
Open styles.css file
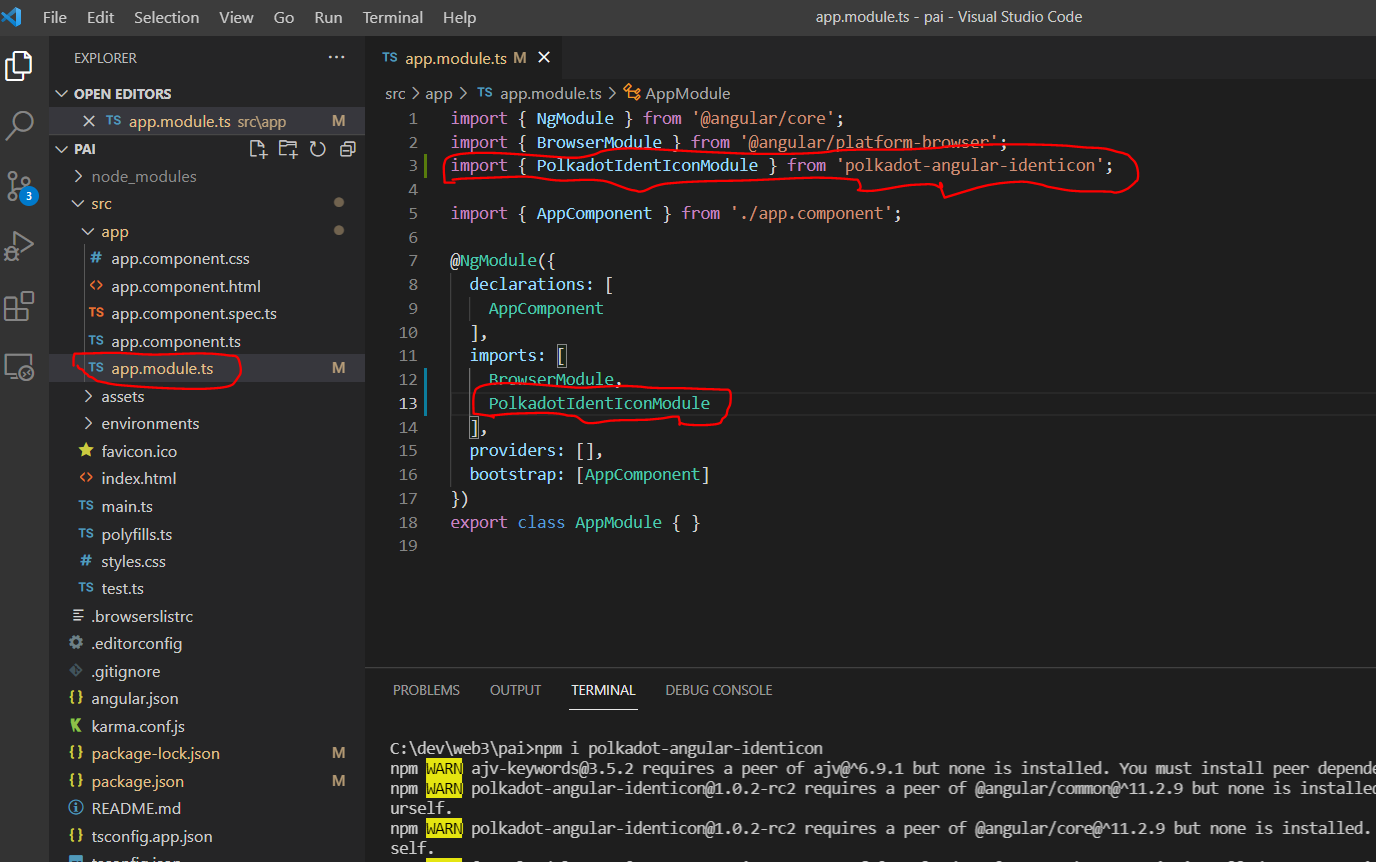(133, 561)
